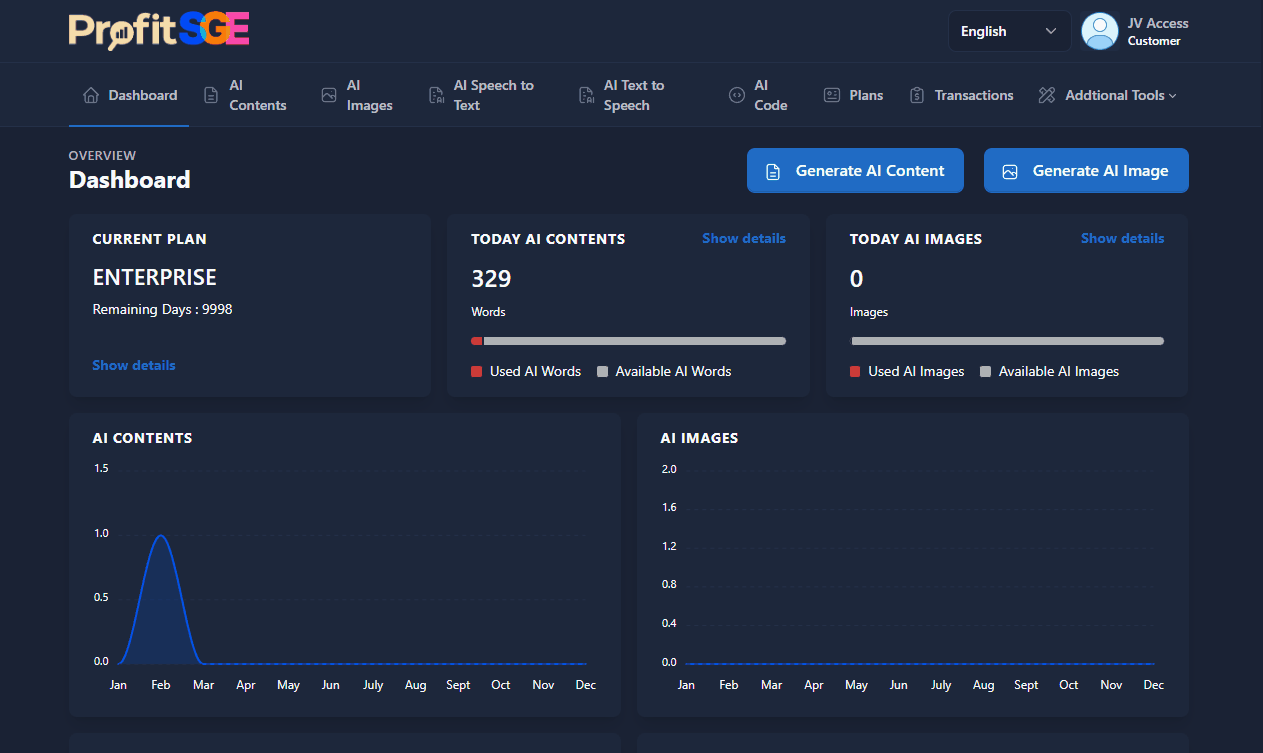Open the JV Access Customer account menu
Screen dimensions: 1263x753
[1135, 31]
